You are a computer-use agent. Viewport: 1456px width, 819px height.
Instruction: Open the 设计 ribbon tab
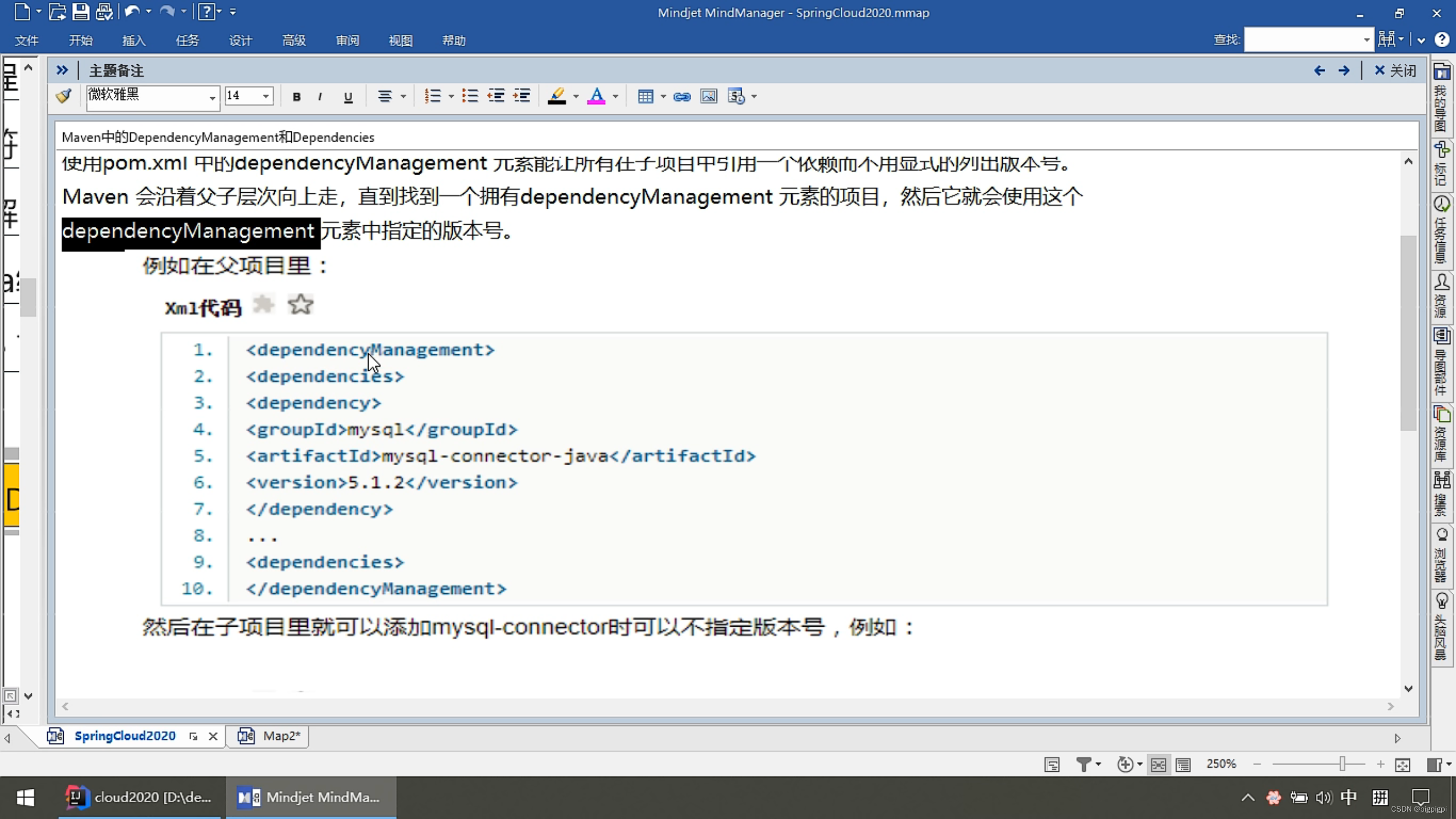pyautogui.click(x=240, y=40)
